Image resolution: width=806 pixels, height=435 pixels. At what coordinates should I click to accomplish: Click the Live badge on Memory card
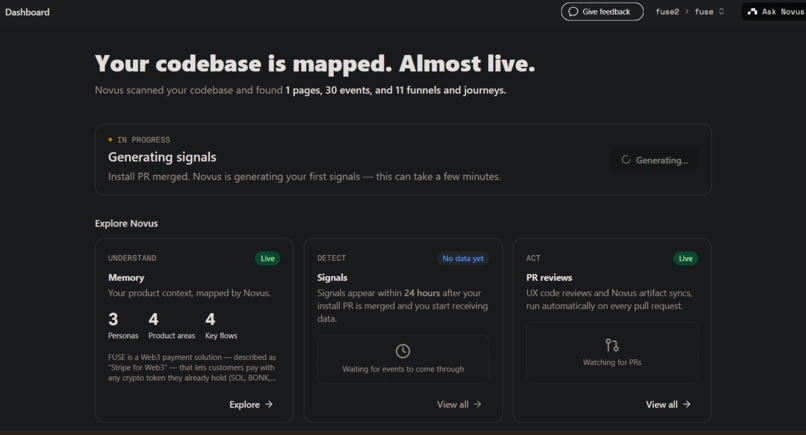[x=267, y=258]
